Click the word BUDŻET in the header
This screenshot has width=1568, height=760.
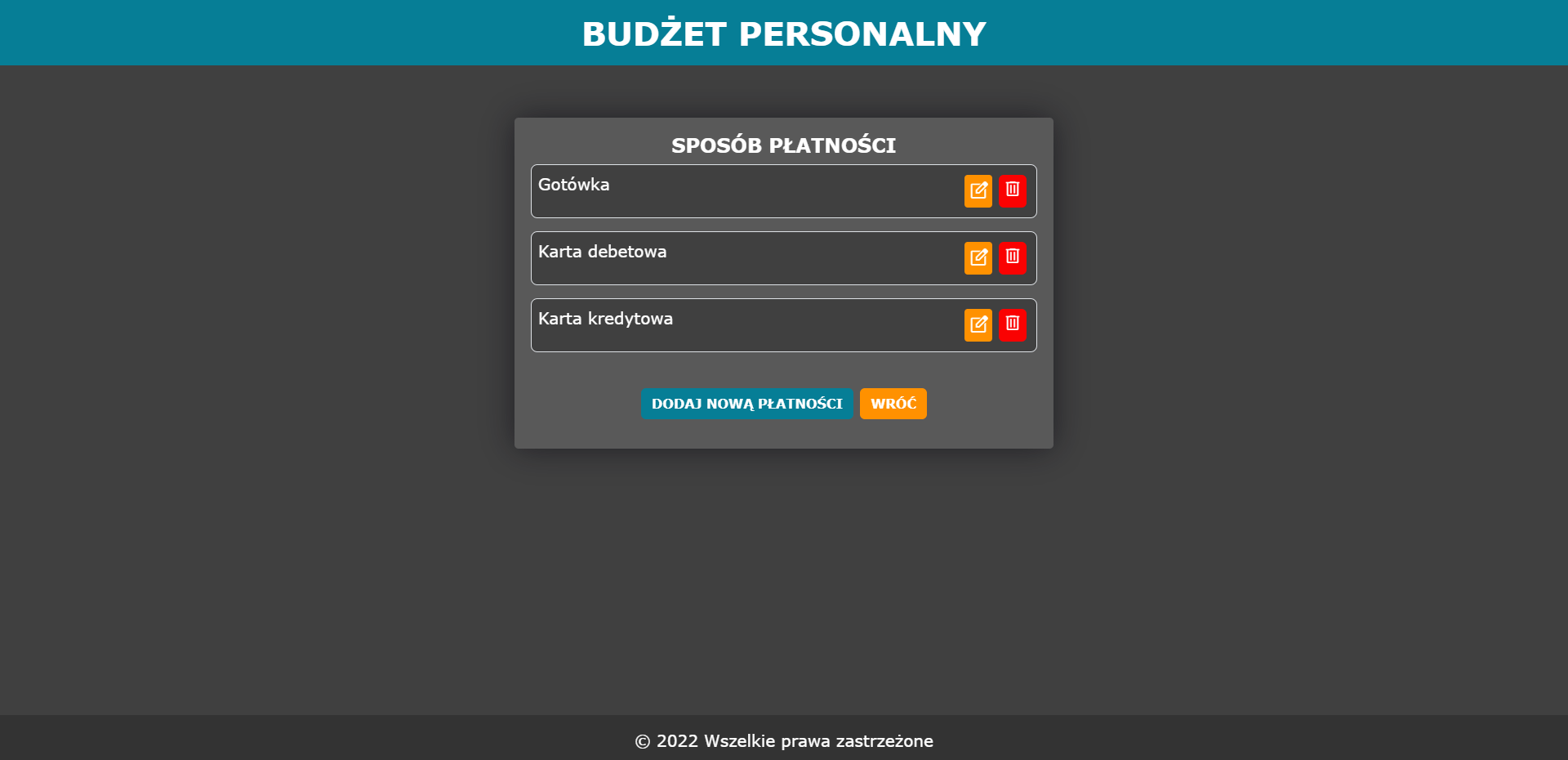click(654, 34)
